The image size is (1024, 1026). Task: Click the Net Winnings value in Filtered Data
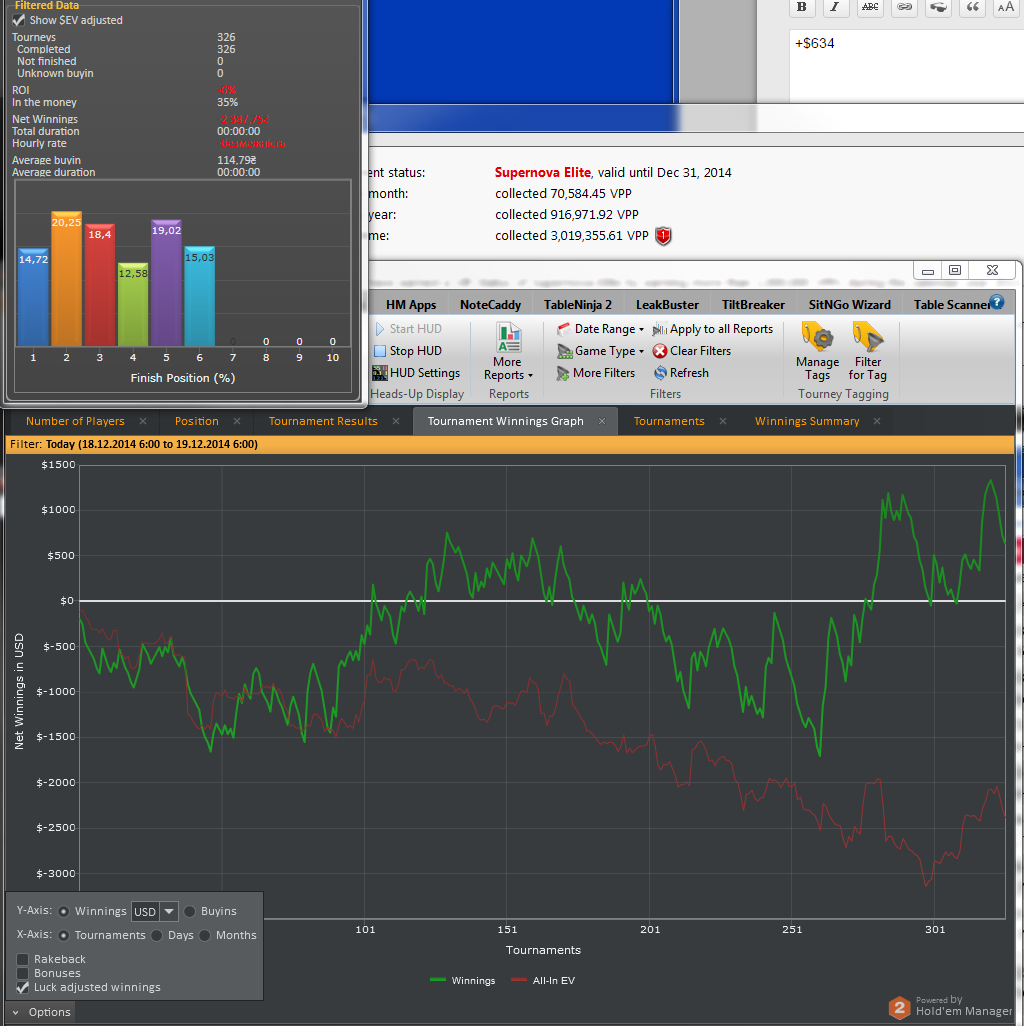coord(243,119)
